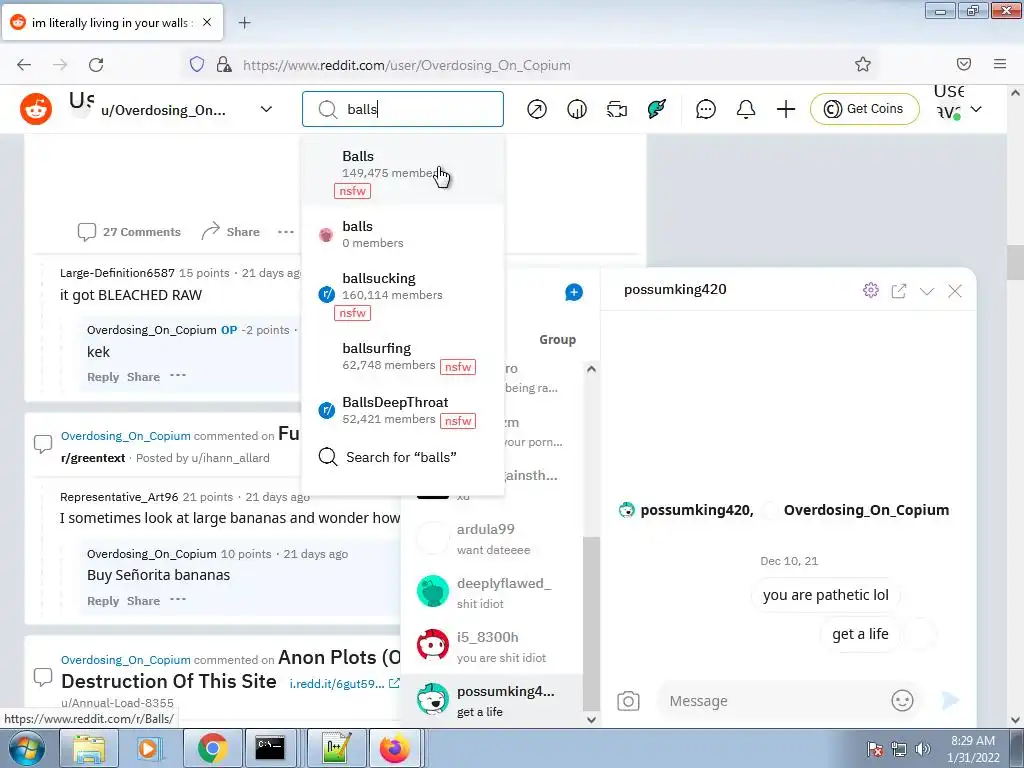Click Reply under the kek comment
The height and width of the screenshot is (768, 1024).
point(103,377)
